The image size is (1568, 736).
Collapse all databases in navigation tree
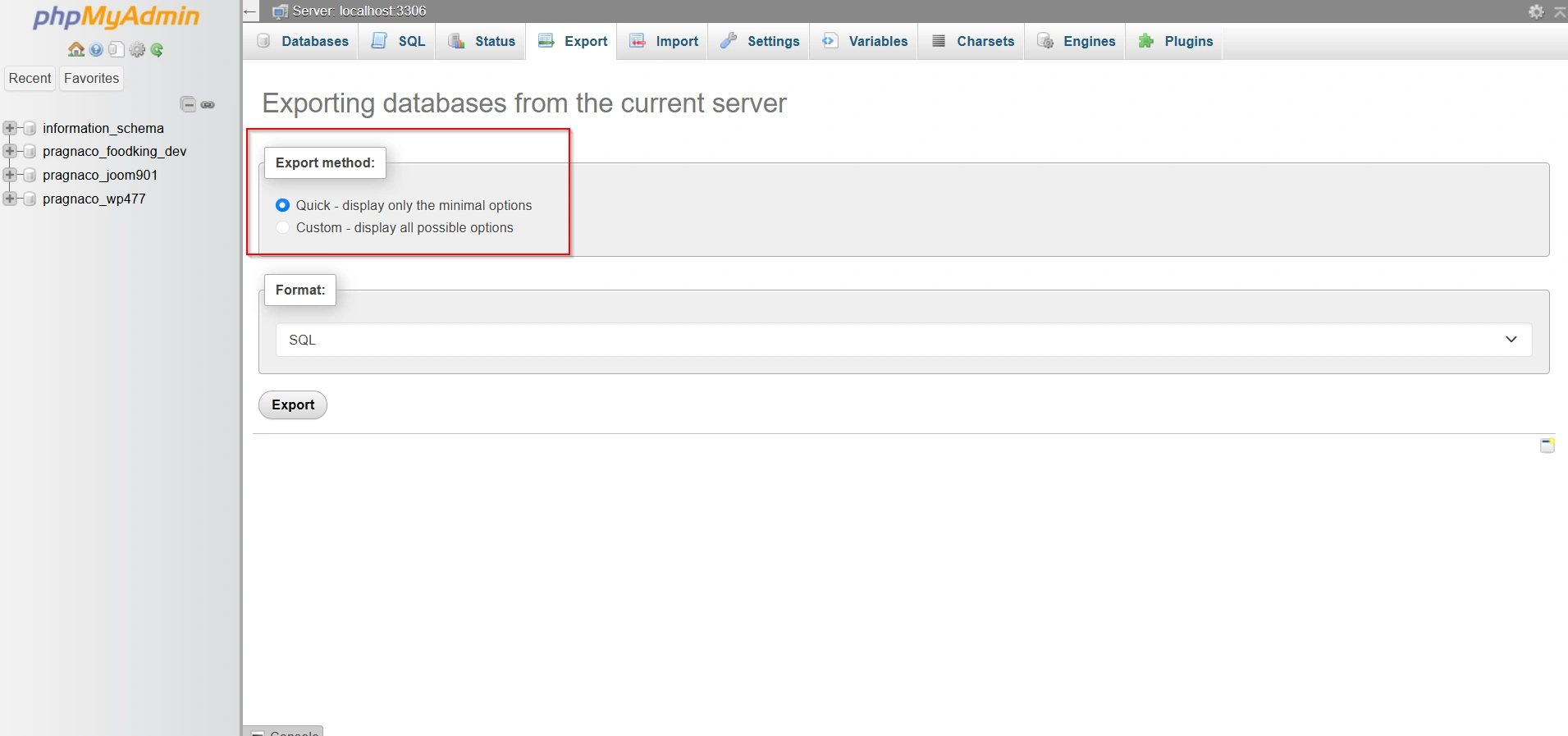coord(188,104)
